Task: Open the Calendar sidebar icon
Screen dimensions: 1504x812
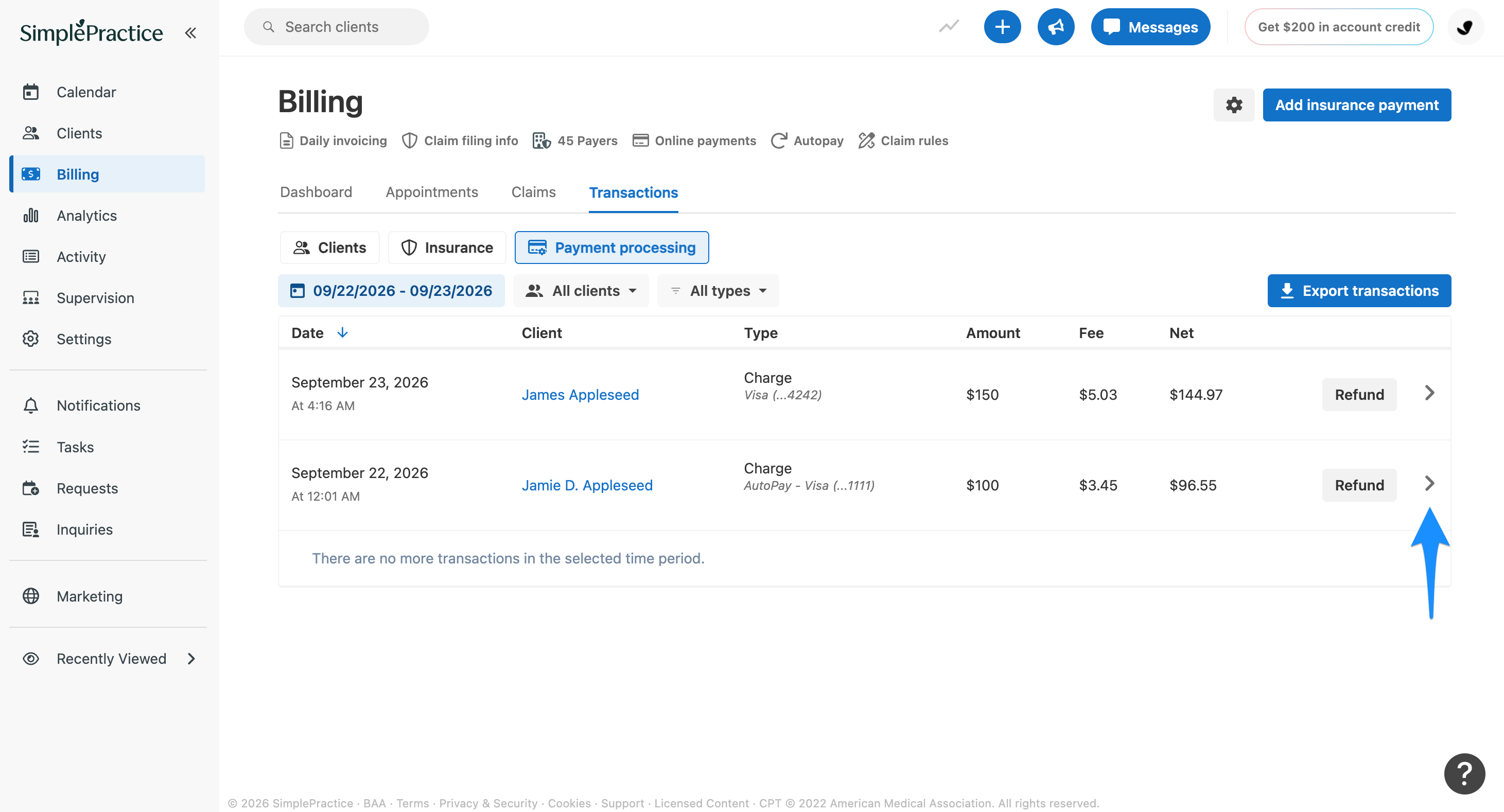Action: tap(31, 92)
